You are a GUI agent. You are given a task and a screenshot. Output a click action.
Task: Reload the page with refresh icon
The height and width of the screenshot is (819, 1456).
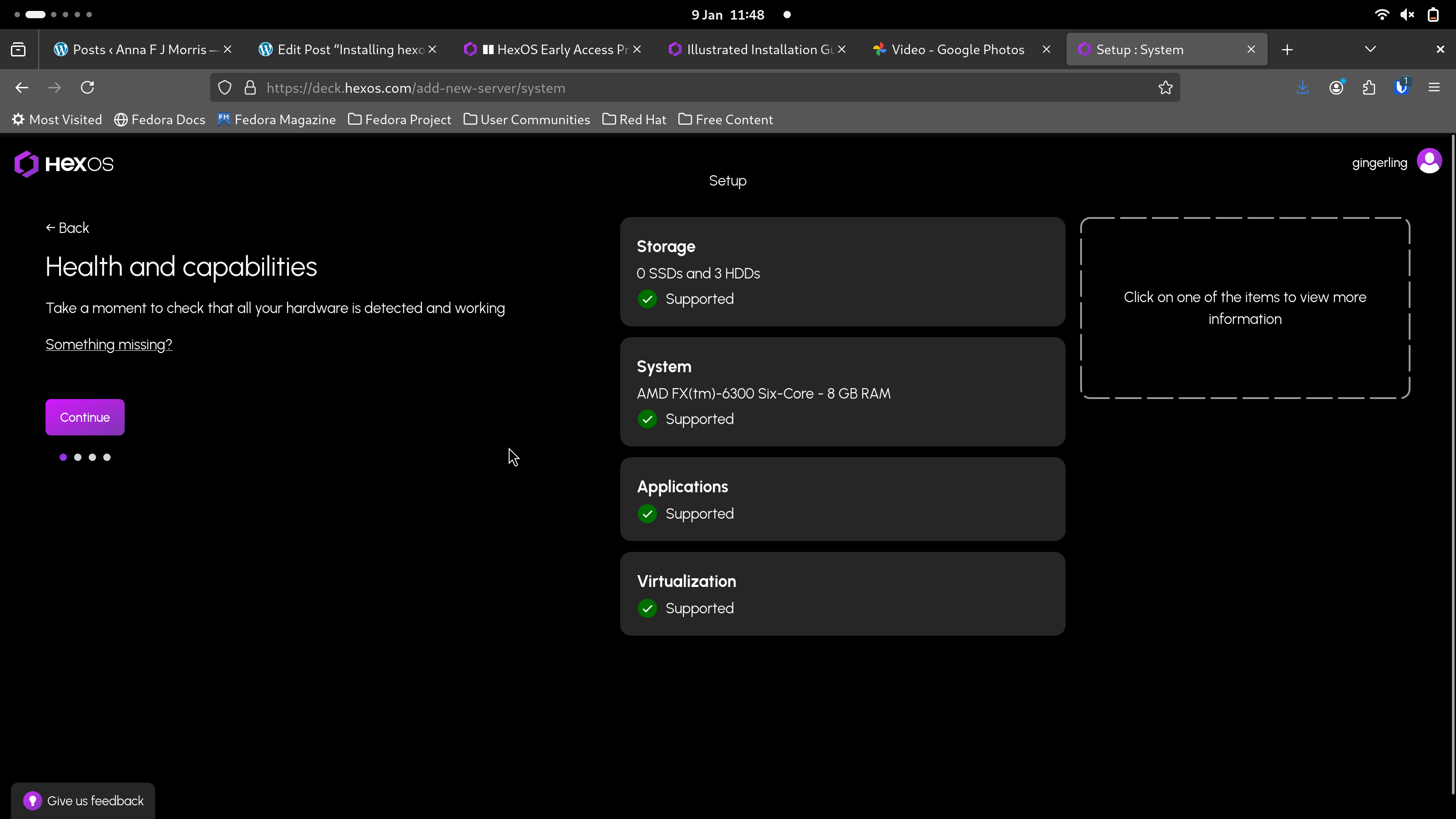pyautogui.click(x=87, y=88)
